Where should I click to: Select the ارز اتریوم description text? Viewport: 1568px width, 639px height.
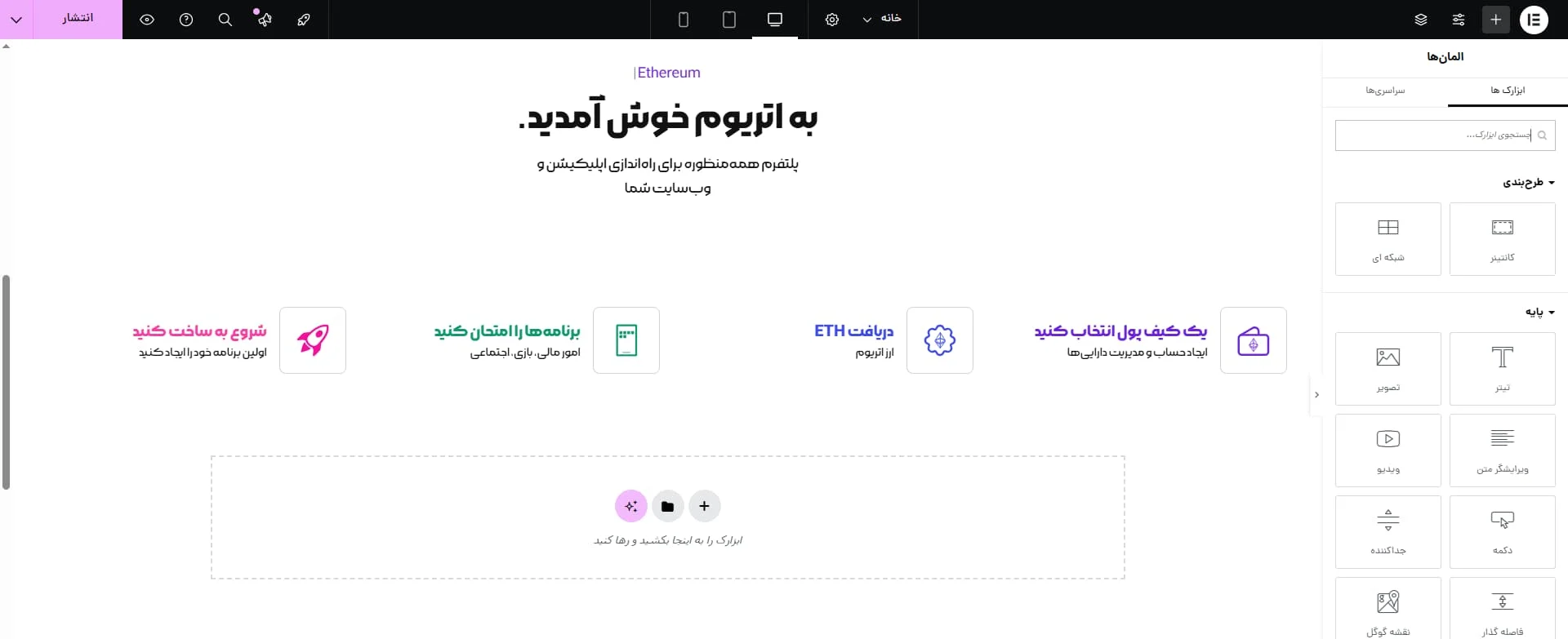[x=875, y=353]
